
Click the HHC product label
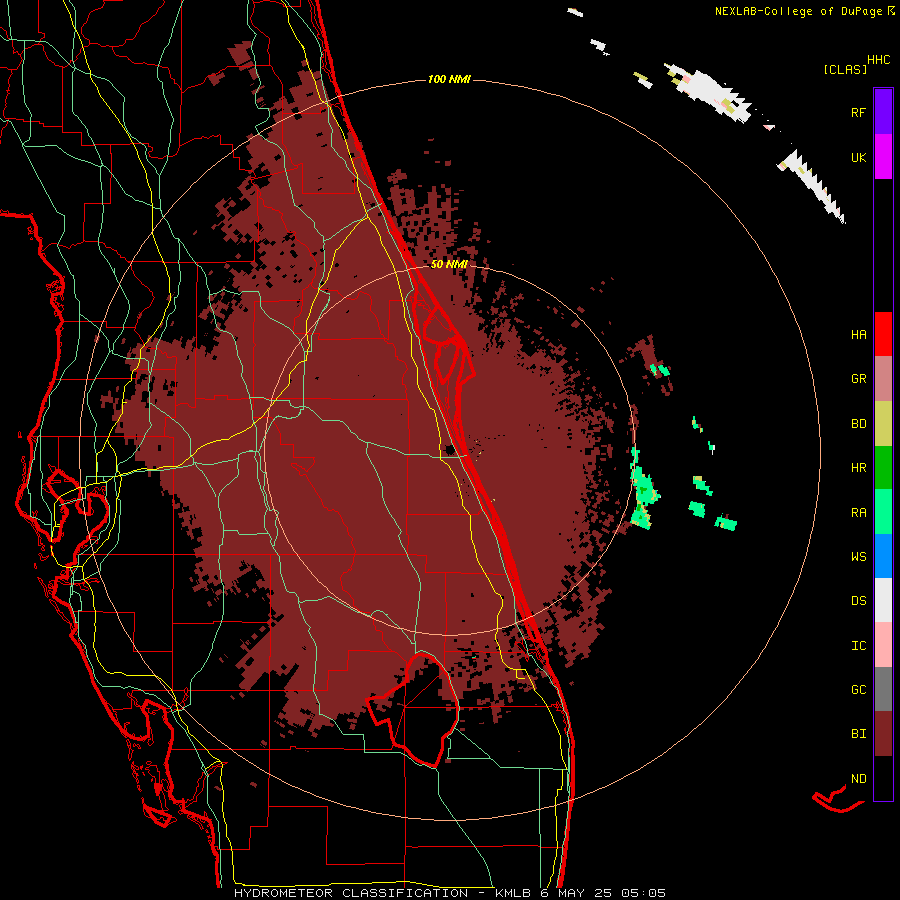[879, 60]
